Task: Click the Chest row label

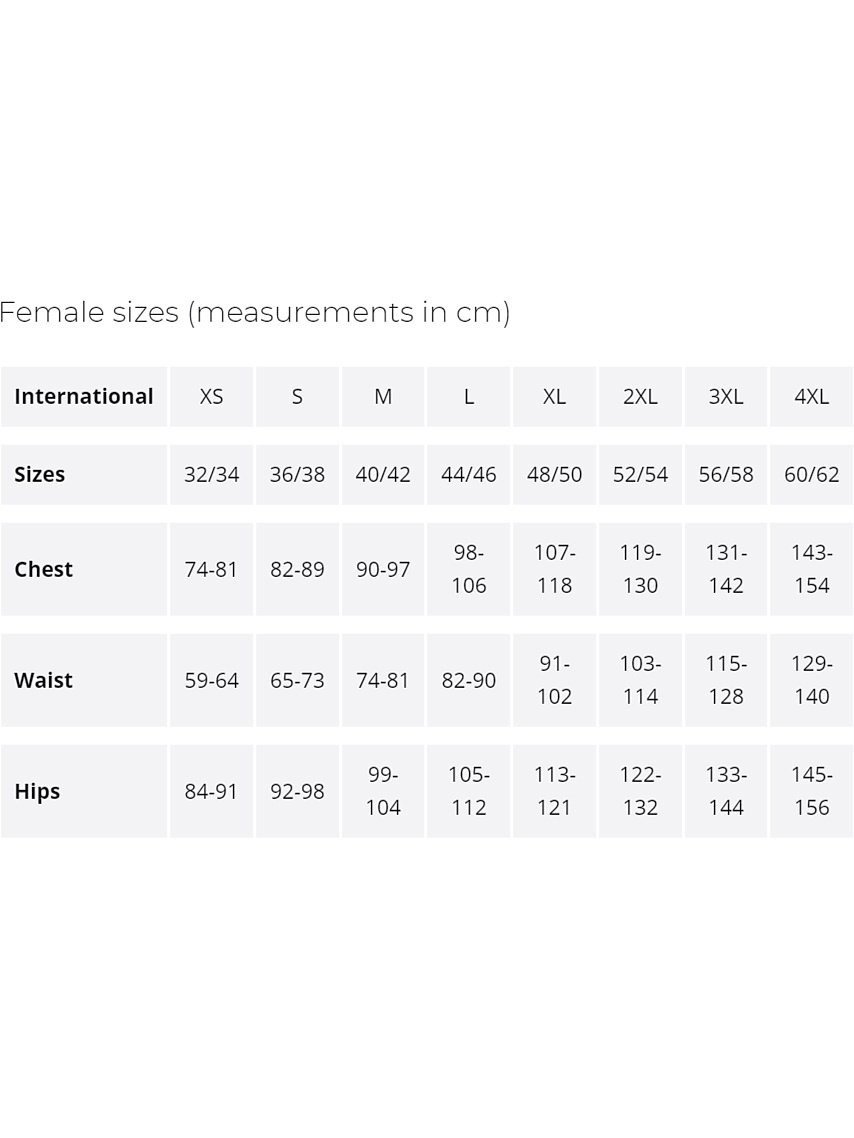Action: click(44, 569)
